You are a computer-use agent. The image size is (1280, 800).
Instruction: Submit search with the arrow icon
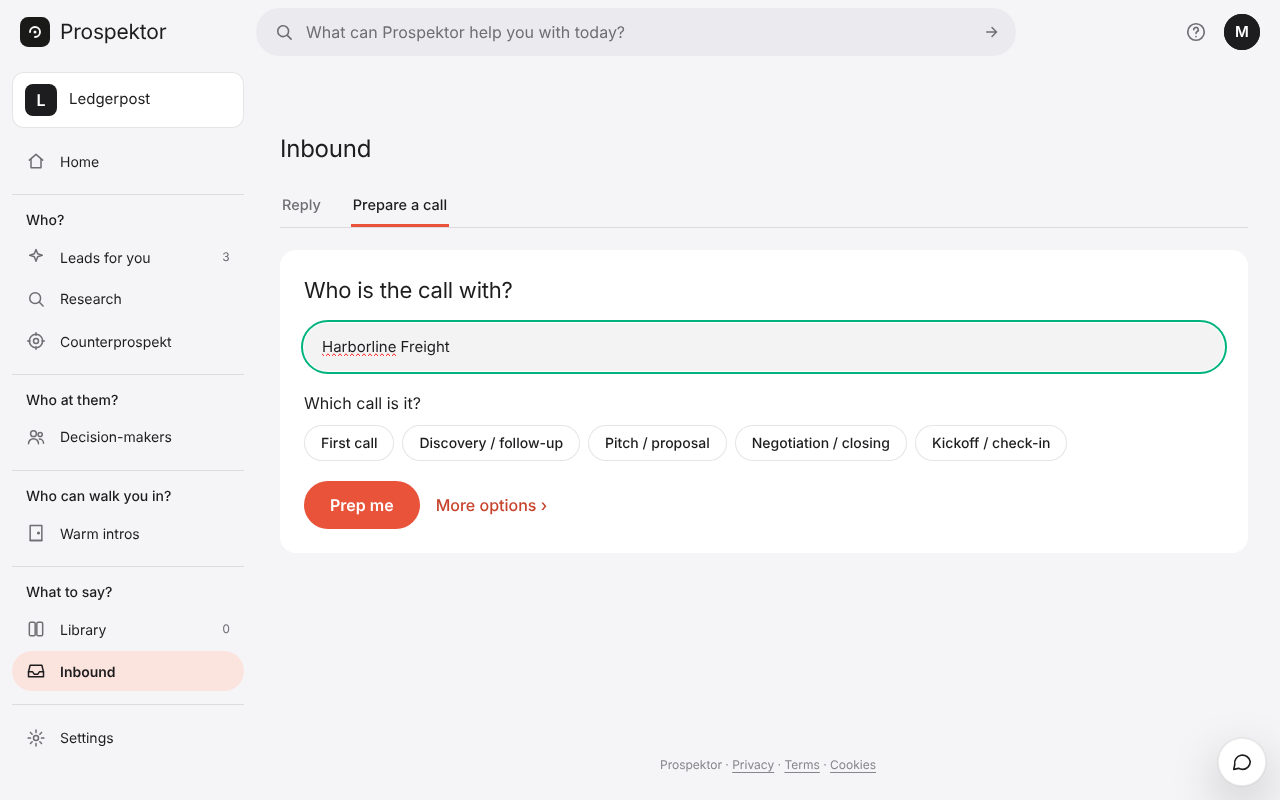[991, 32]
